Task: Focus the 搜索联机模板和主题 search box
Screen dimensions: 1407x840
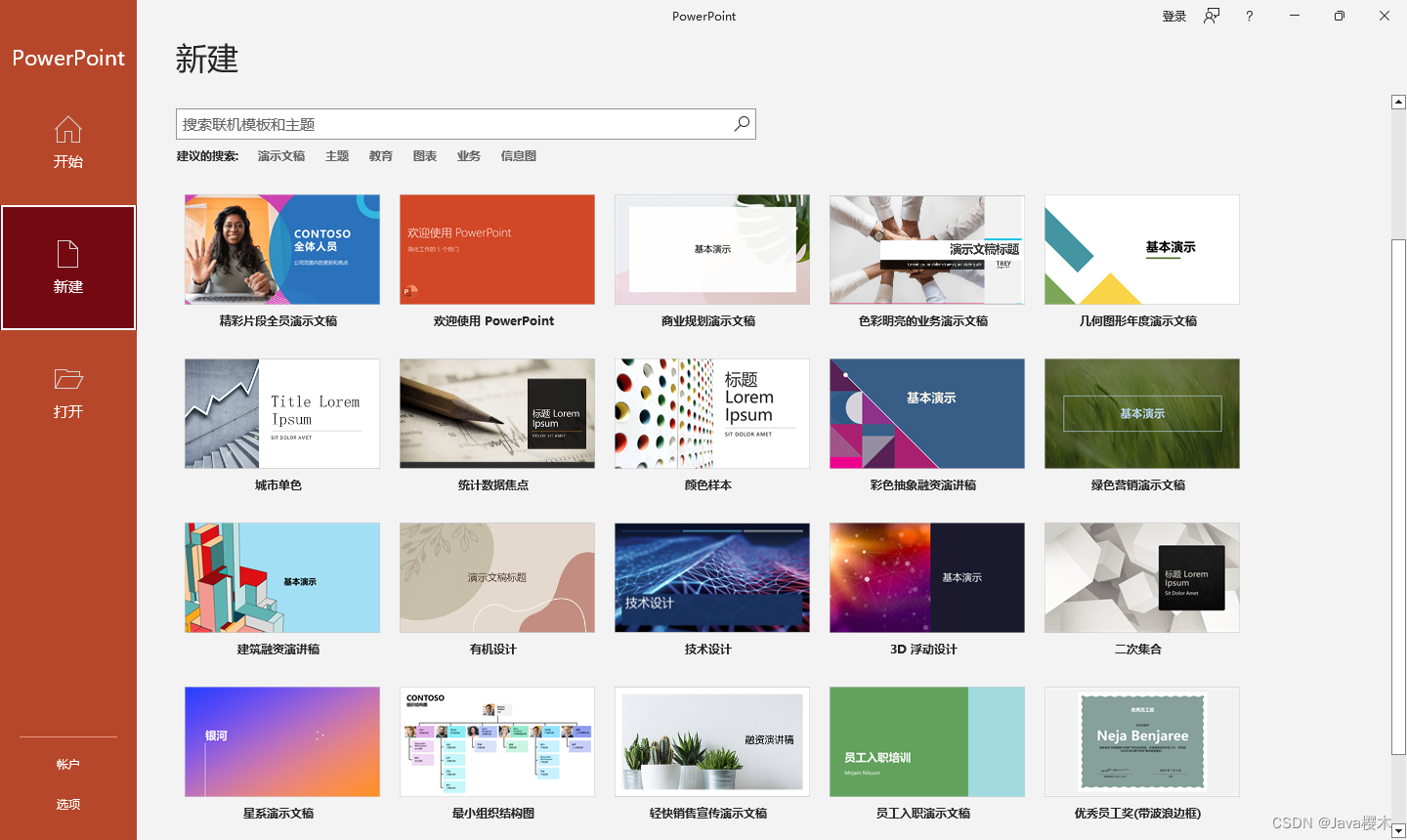Action: coord(466,124)
